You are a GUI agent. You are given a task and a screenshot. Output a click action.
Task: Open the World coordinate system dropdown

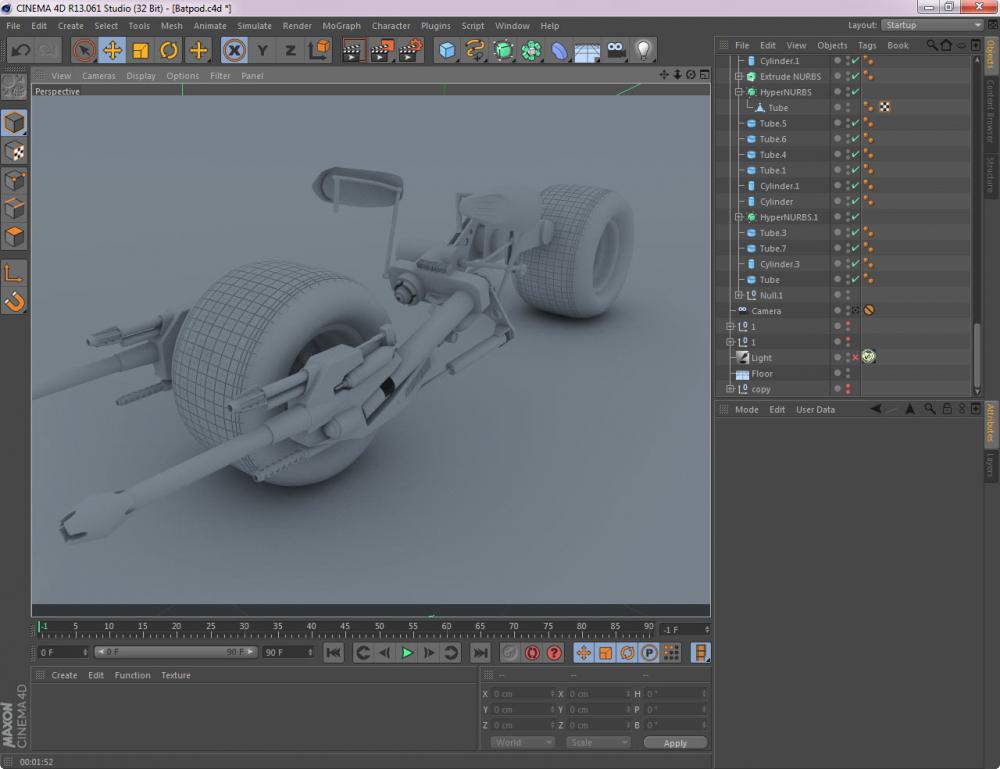point(522,742)
